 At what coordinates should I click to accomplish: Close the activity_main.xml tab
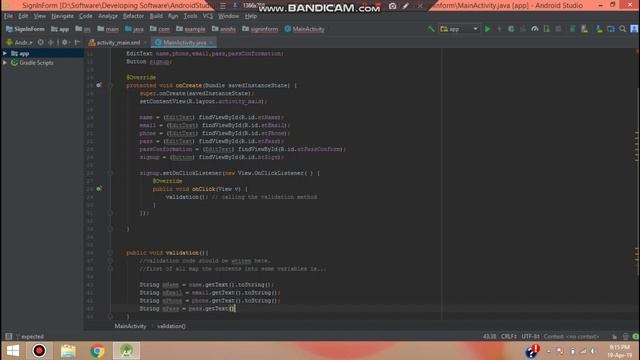coord(145,42)
